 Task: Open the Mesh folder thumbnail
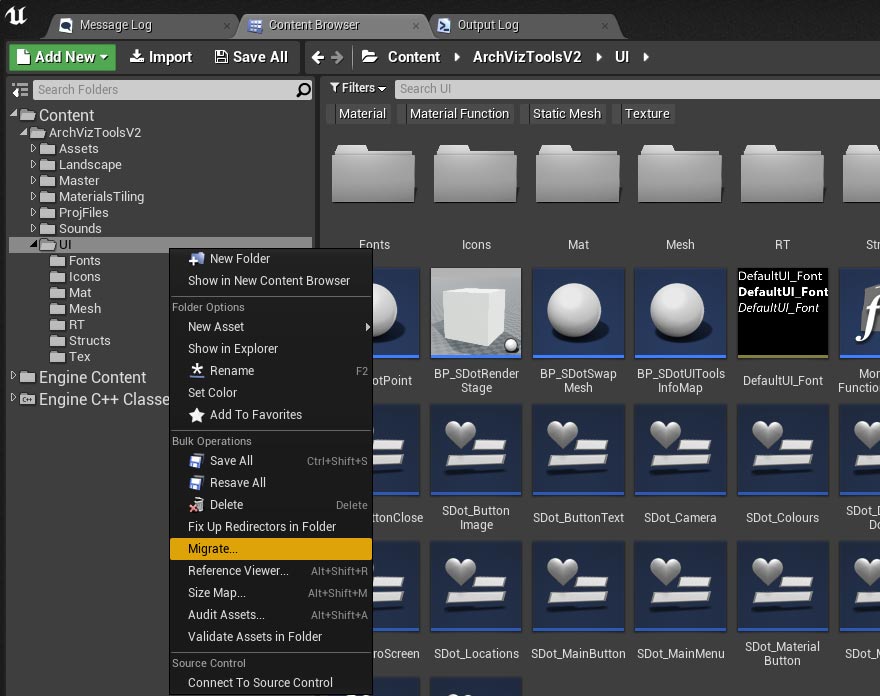680,174
